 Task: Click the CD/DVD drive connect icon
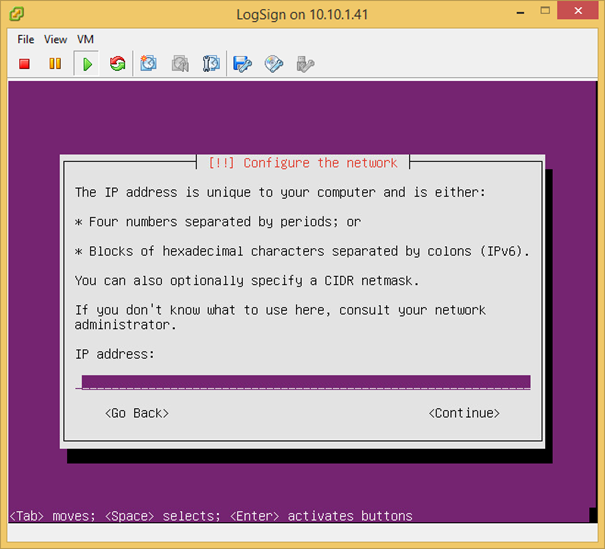click(274, 64)
